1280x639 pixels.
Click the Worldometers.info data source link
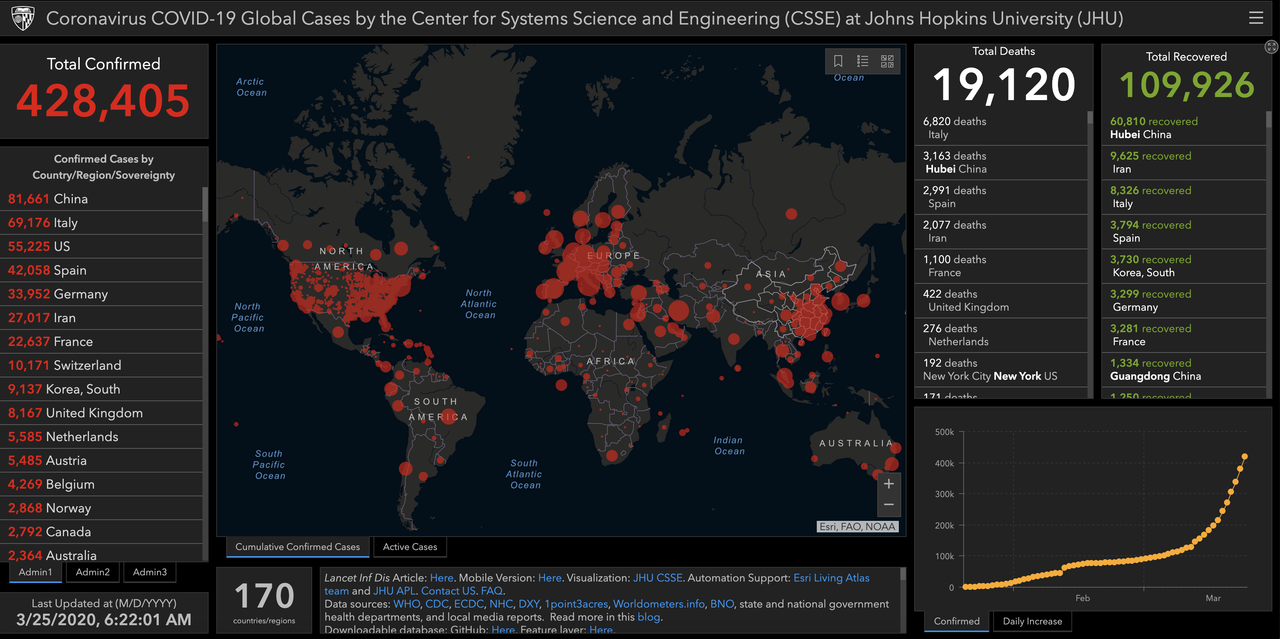coord(658,604)
